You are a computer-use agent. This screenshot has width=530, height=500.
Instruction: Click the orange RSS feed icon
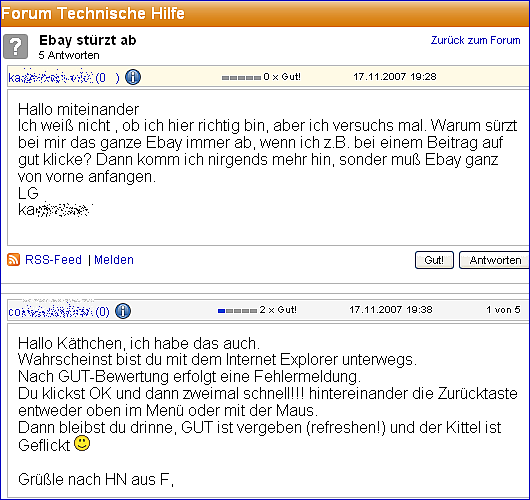[14, 260]
